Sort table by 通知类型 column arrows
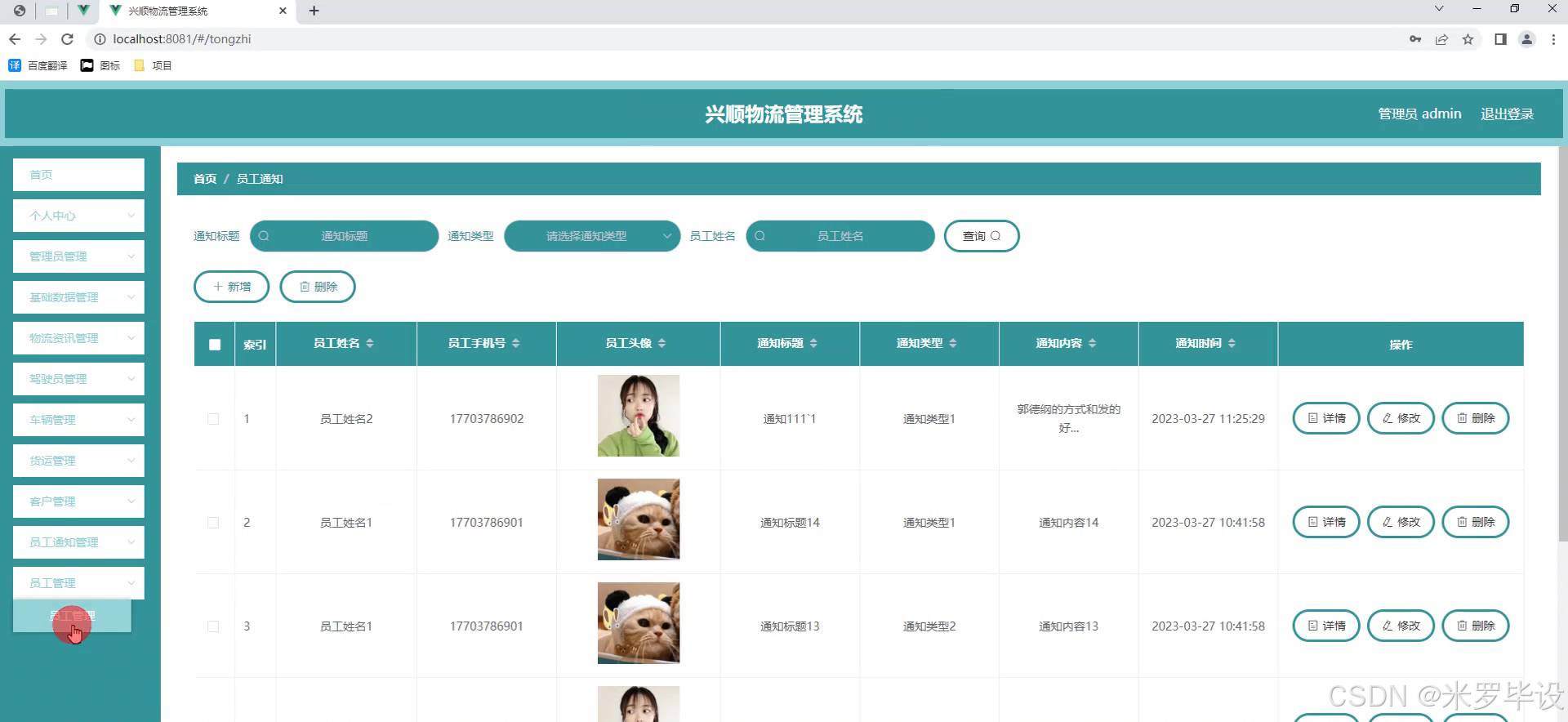The image size is (1568, 722). 953,344
